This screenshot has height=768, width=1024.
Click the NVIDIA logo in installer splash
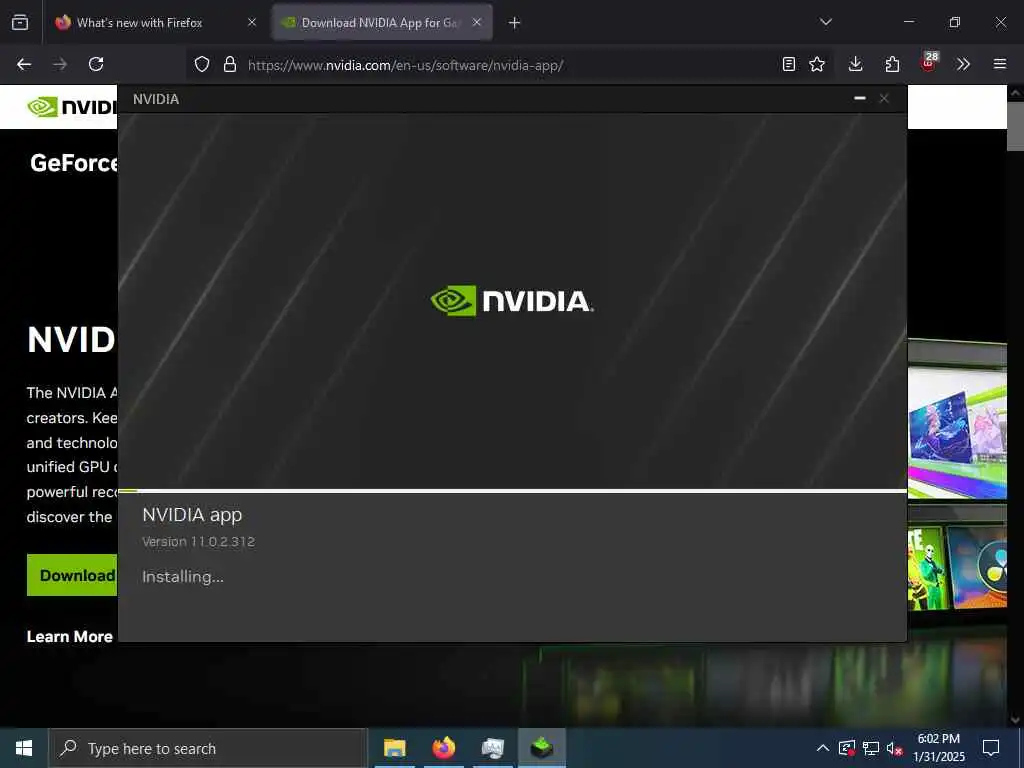pos(512,301)
